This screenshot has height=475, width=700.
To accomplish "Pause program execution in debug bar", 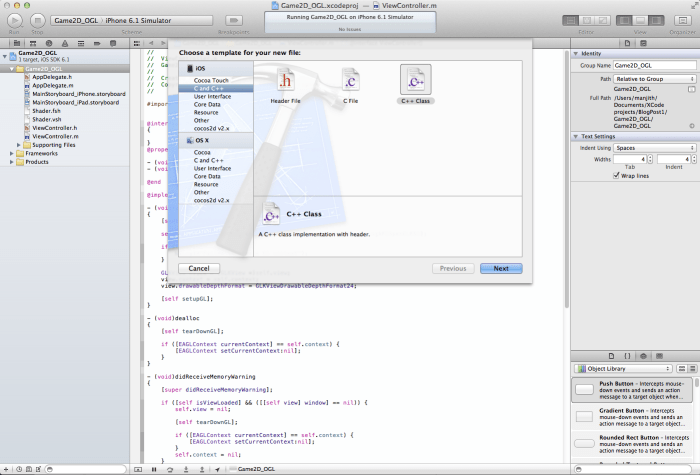I will pos(154,469).
